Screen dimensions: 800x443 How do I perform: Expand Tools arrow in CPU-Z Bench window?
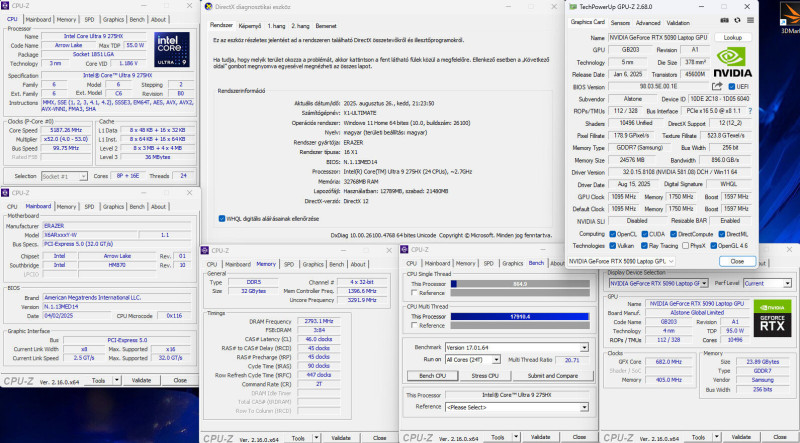pos(516,437)
